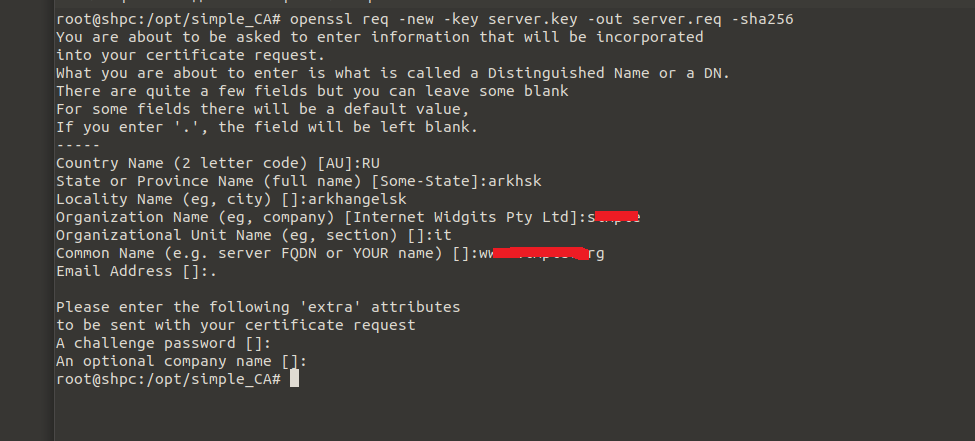Click the '-----' separator line
Image resolution: width=975 pixels, height=441 pixels.
77,145
